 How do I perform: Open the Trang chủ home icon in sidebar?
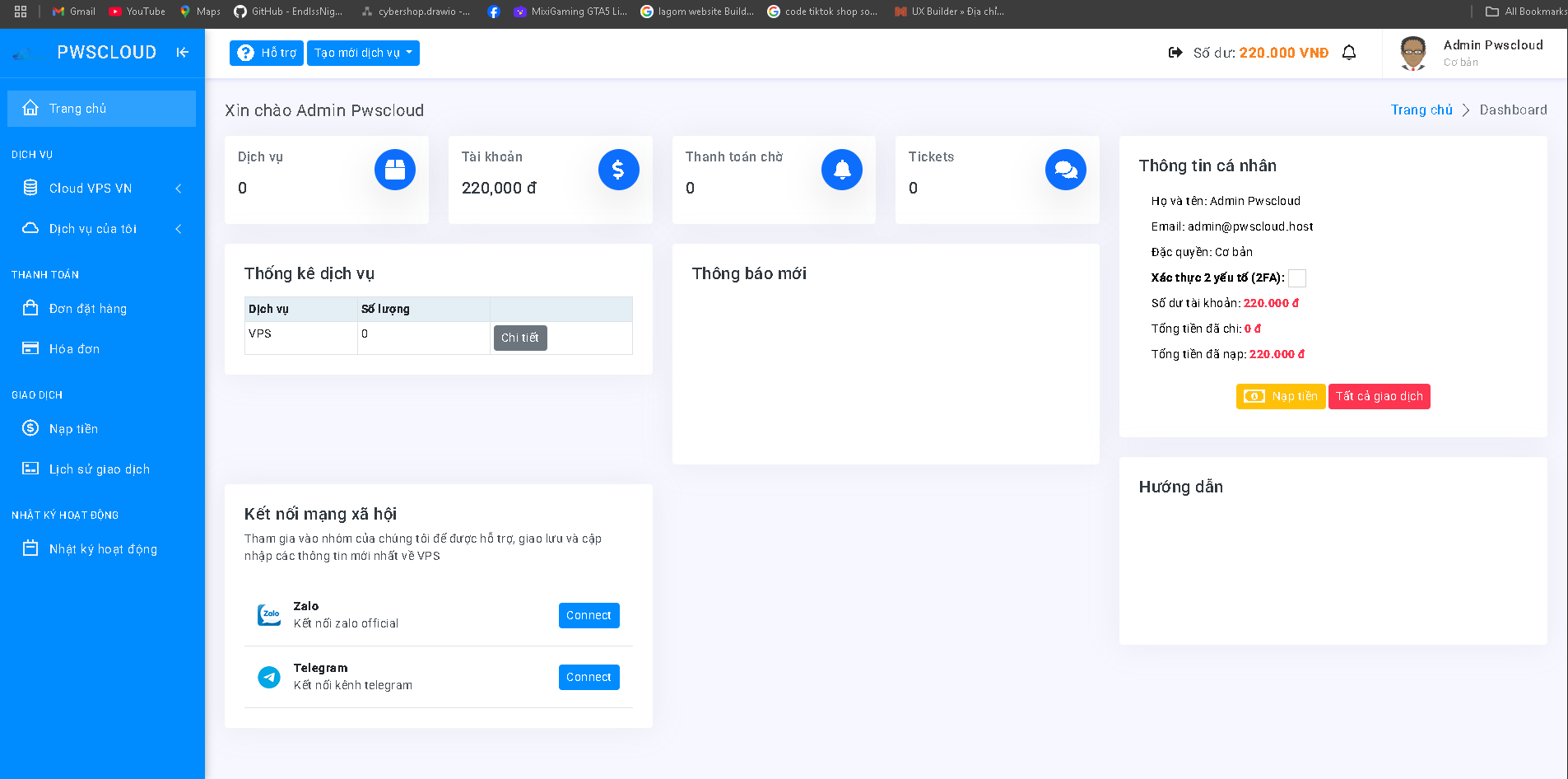click(30, 107)
